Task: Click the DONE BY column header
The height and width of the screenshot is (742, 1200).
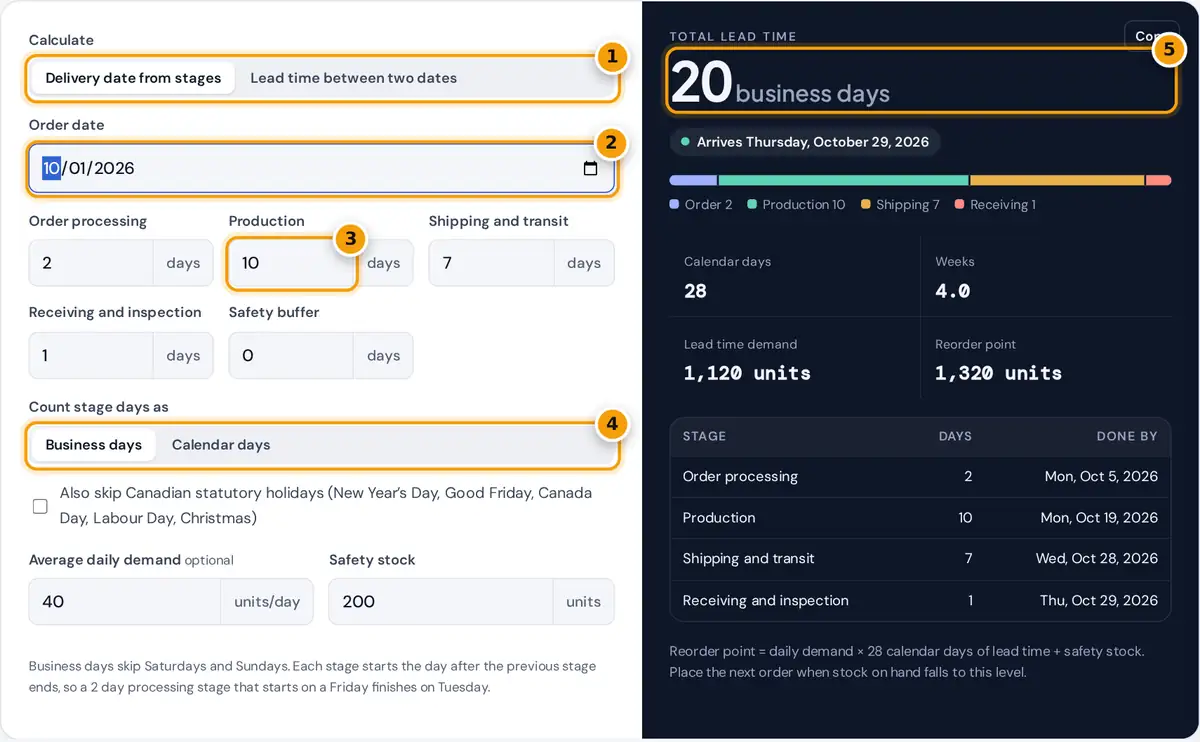Action: pos(1125,436)
